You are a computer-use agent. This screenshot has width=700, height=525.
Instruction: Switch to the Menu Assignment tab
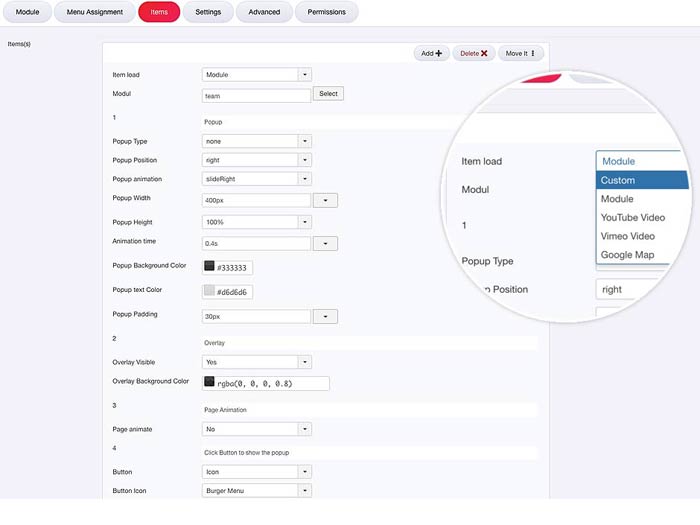point(95,12)
